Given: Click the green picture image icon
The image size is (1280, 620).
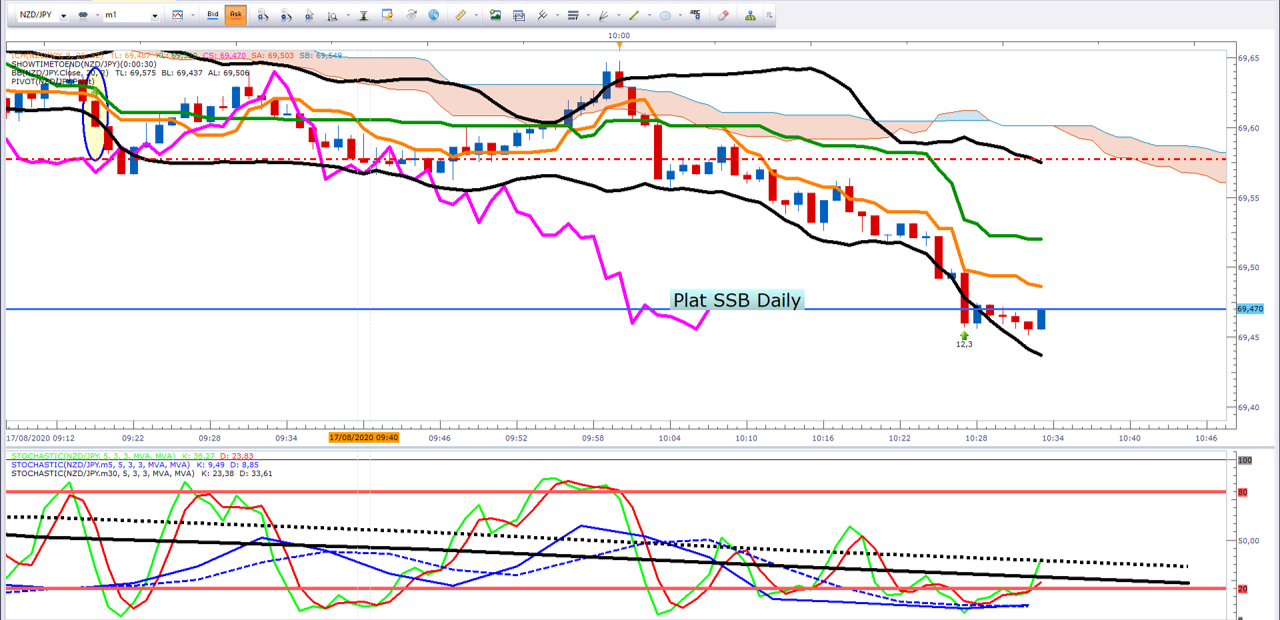Looking at the screenshot, I should [x=495, y=15].
